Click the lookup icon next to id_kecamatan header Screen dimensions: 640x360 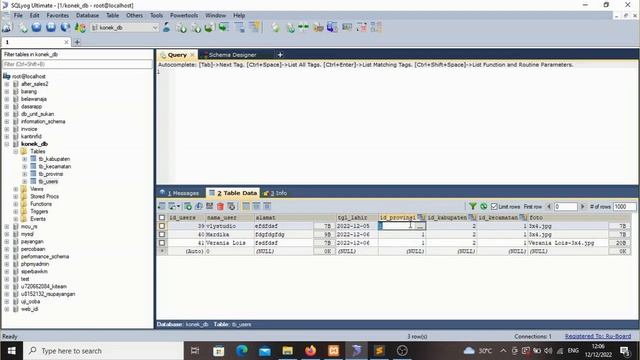pos(523,218)
